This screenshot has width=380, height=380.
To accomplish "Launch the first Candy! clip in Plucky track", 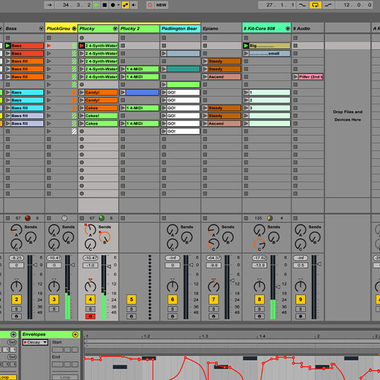I will point(82,92).
